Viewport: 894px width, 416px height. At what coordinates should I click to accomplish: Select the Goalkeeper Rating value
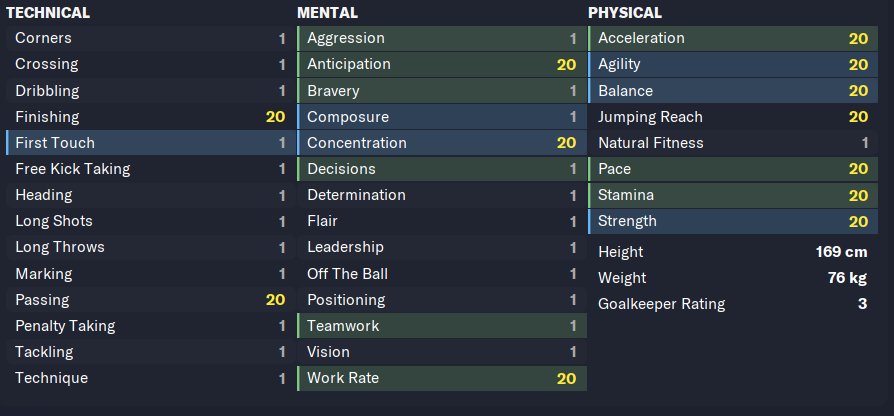click(862, 304)
